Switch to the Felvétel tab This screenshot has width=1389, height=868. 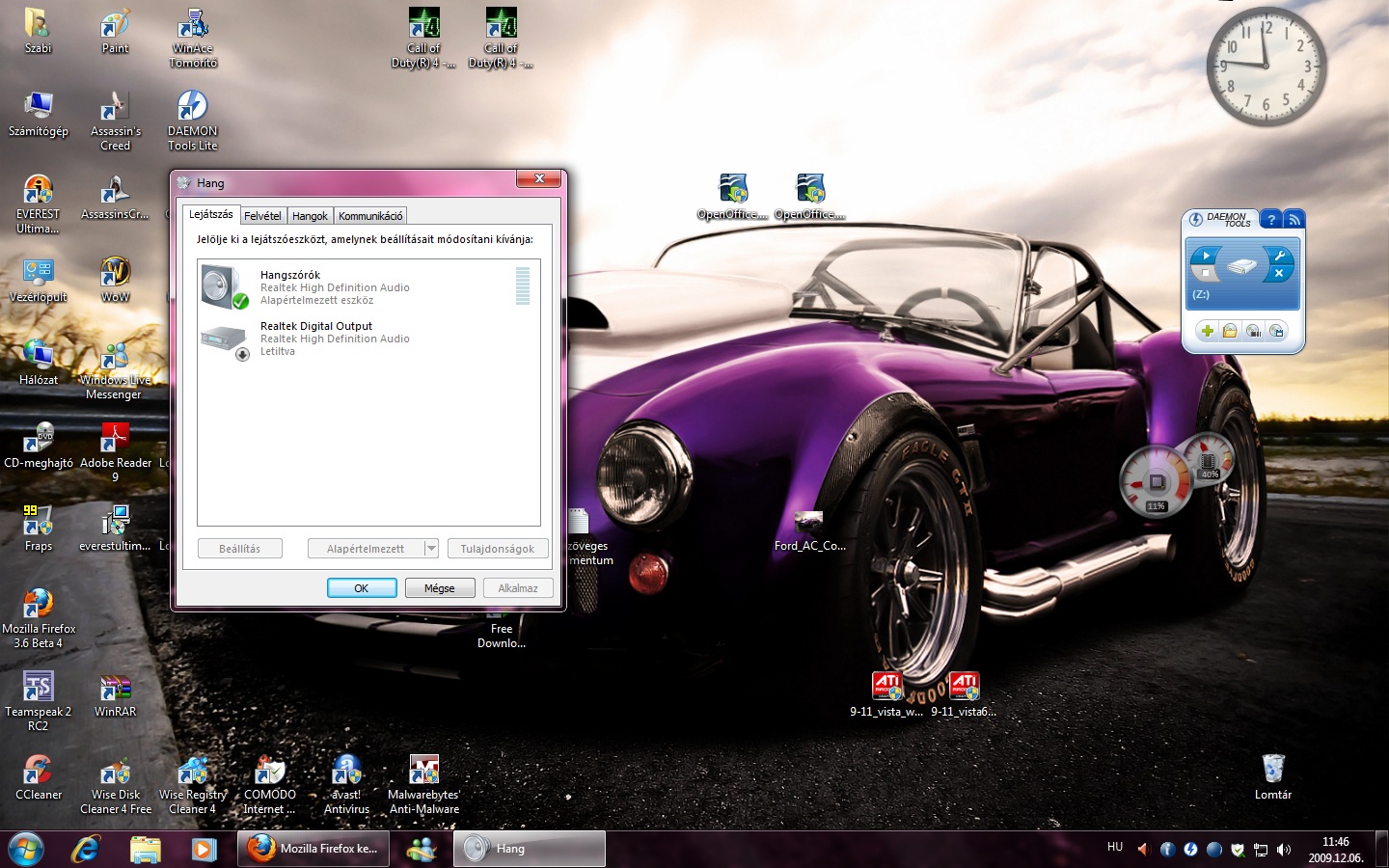tap(262, 216)
